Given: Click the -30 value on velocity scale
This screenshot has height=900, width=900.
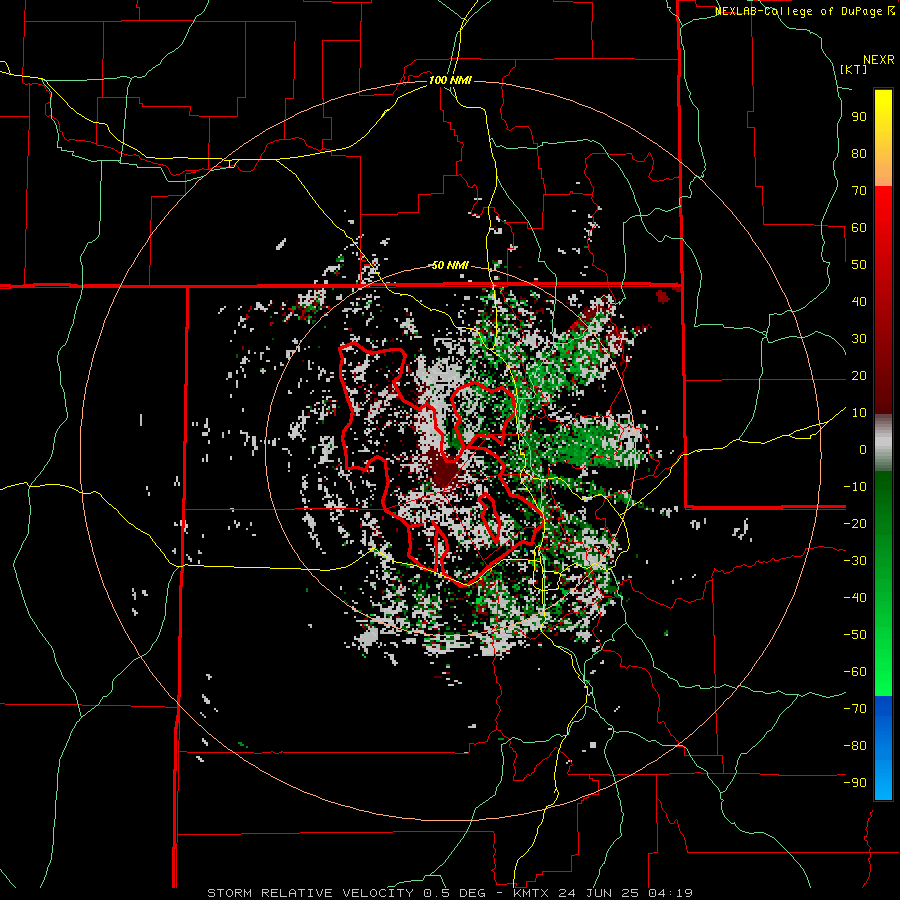Looking at the screenshot, I should 855,561.
